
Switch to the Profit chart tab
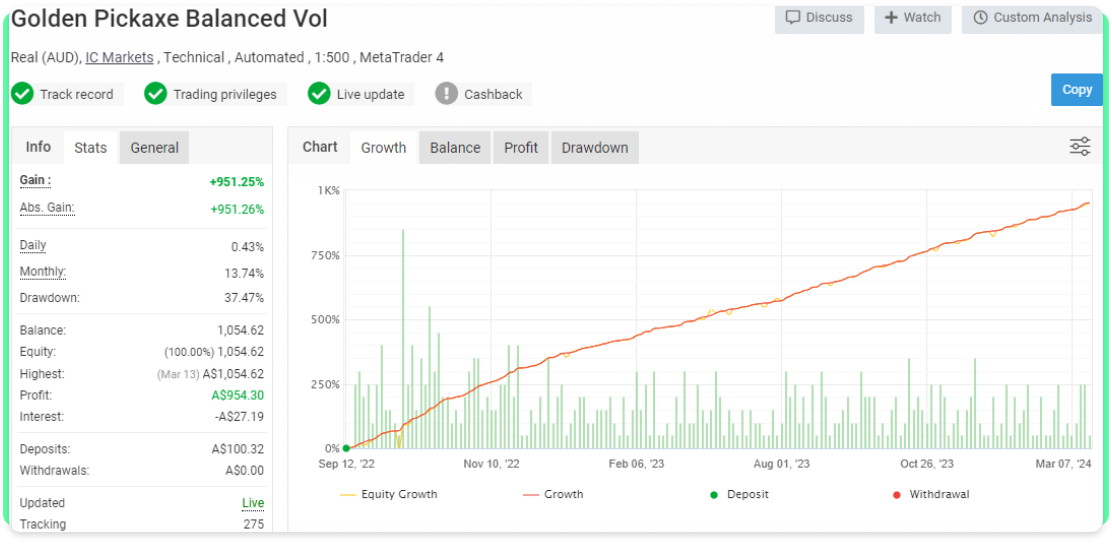pos(521,147)
